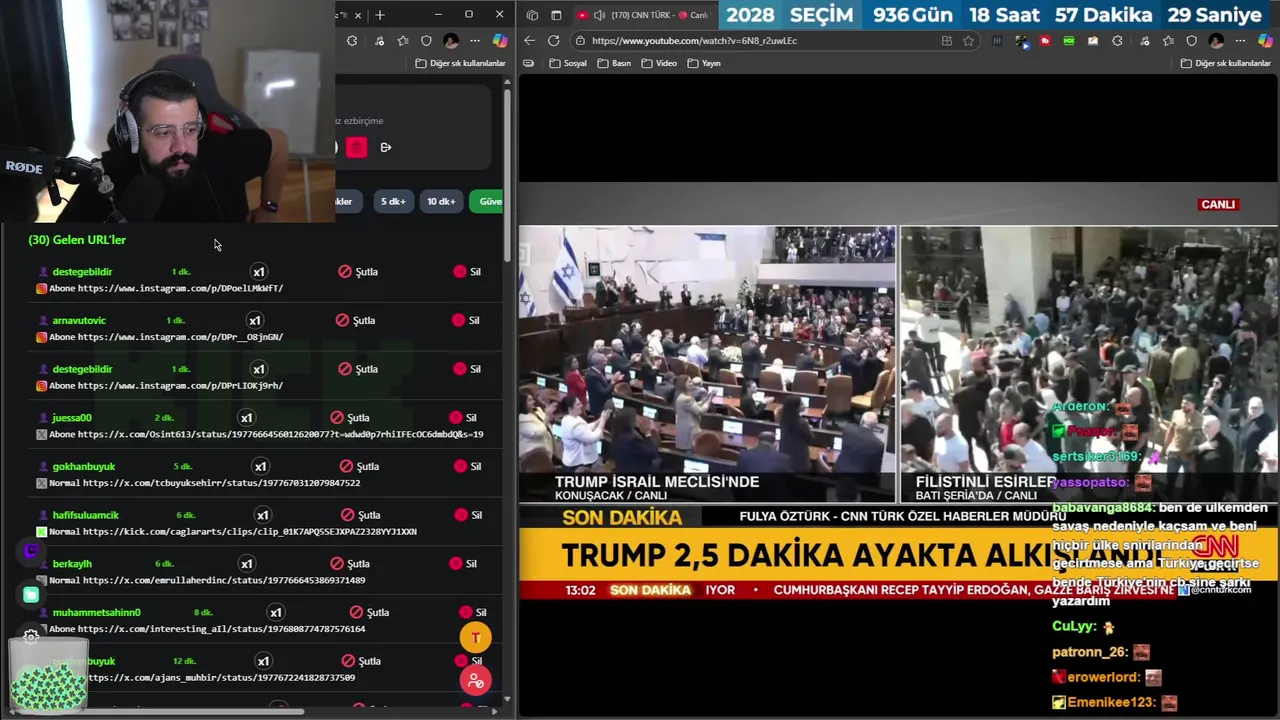The height and width of the screenshot is (720, 1280).
Task: Open Video bookmarks folder
Action: (x=660, y=63)
